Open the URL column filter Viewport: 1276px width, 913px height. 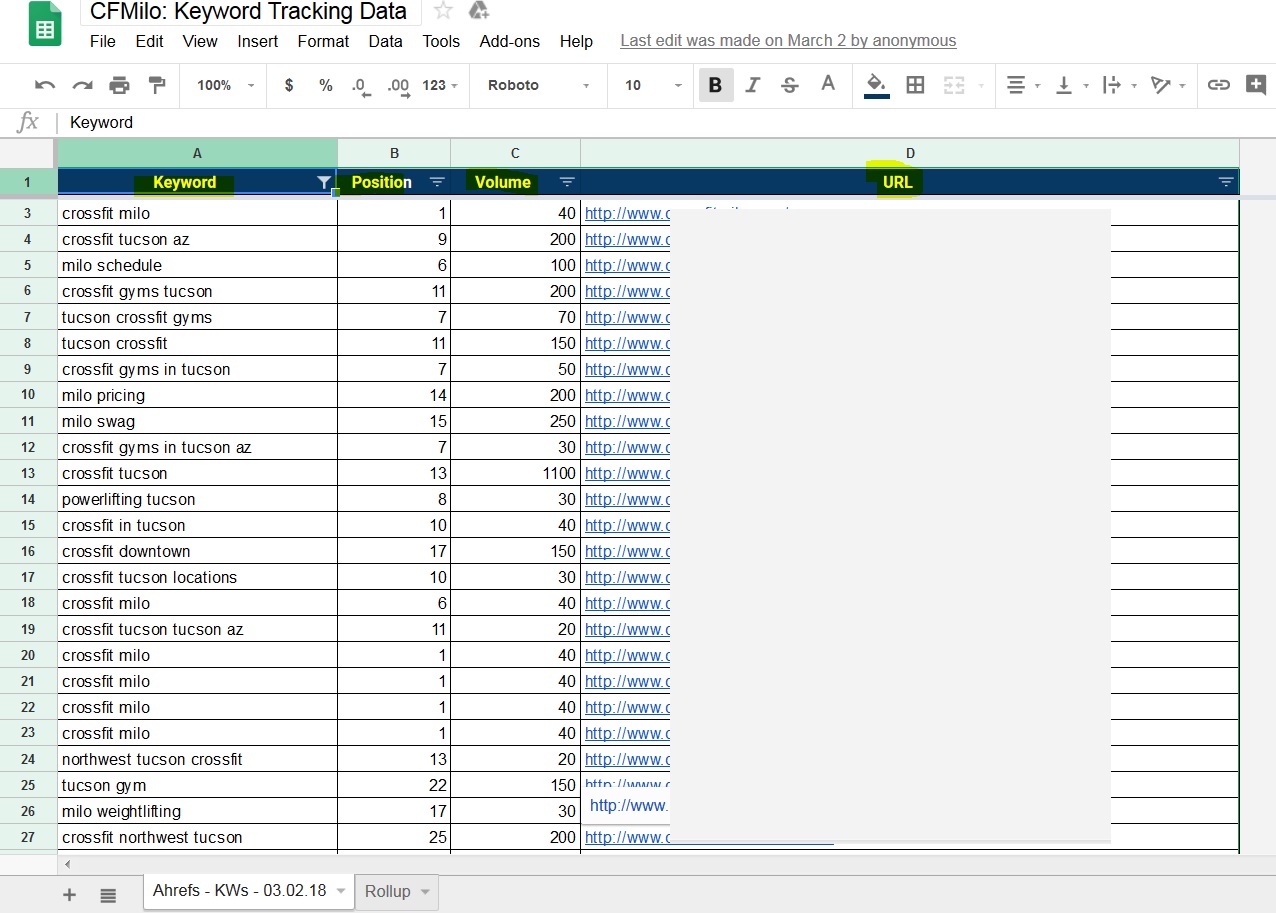(x=1226, y=182)
